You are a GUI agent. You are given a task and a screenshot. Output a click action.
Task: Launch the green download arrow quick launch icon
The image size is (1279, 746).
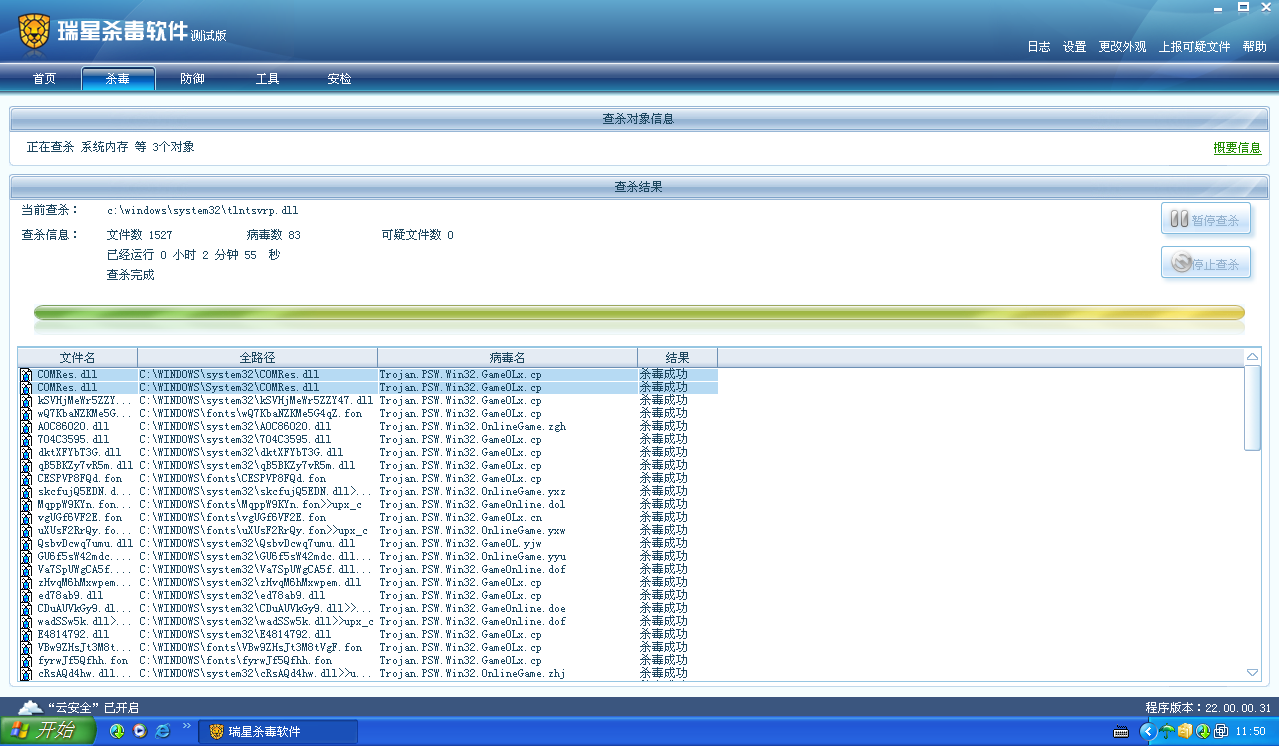pos(117,731)
